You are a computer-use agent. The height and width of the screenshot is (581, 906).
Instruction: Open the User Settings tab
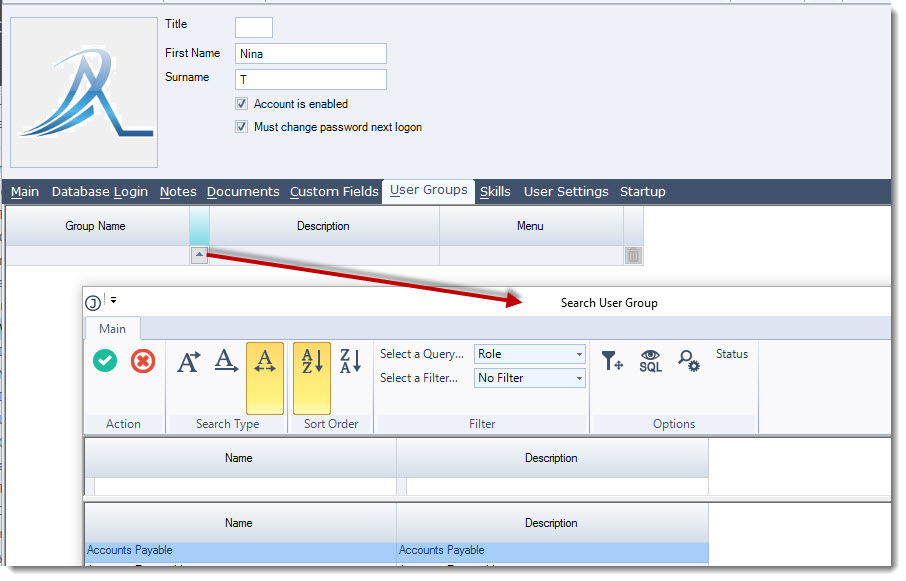click(x=566, y=192)
